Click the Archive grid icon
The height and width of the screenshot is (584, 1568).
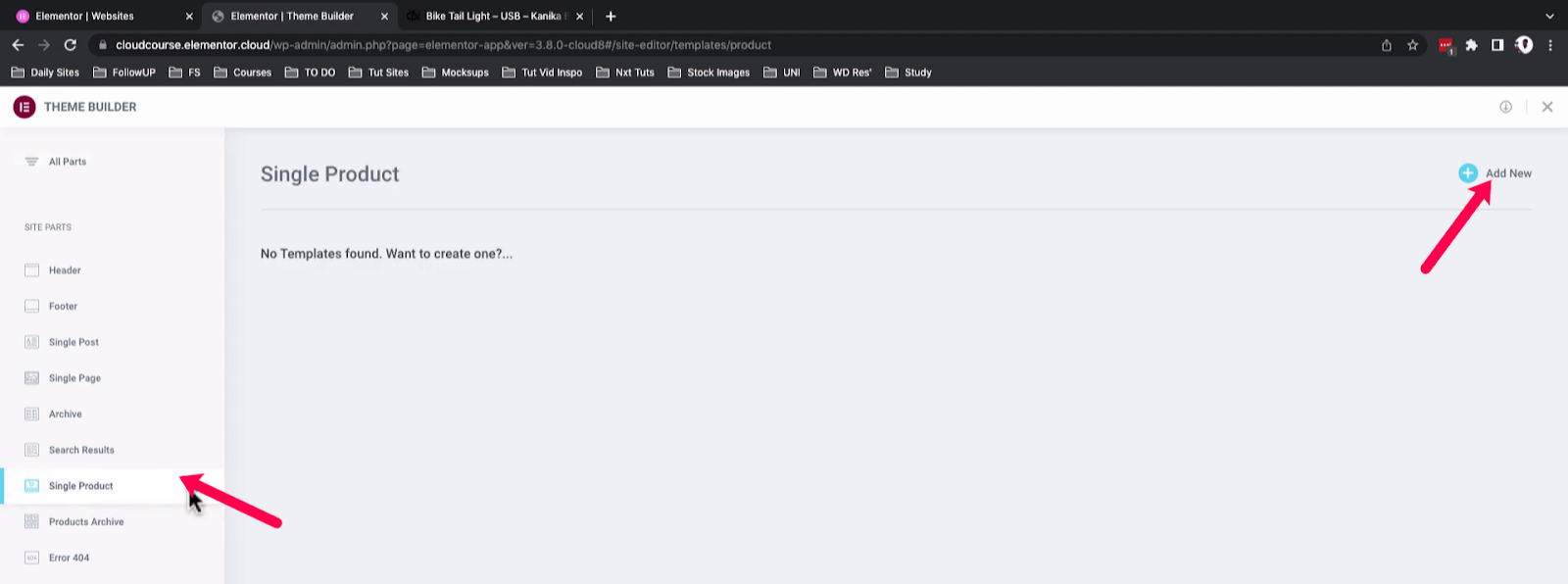[31, 414]
